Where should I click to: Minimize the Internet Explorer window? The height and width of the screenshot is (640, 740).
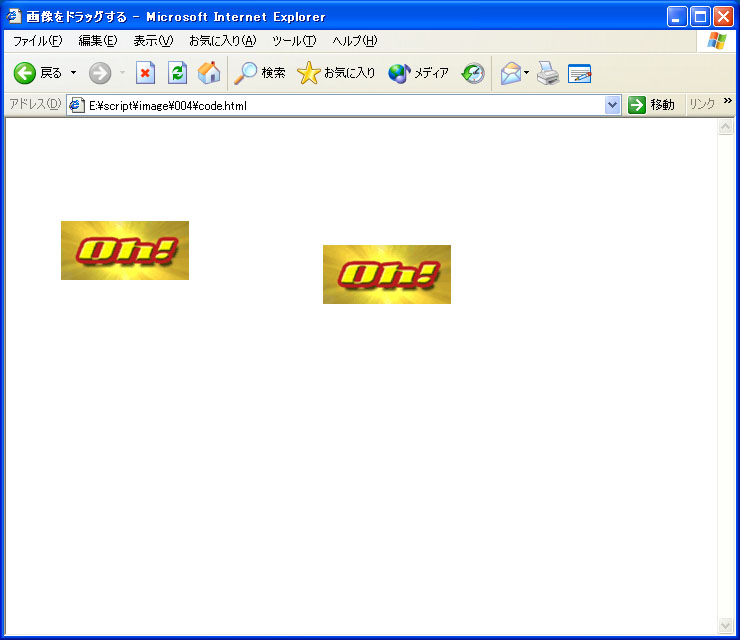(x=677, y=17)
